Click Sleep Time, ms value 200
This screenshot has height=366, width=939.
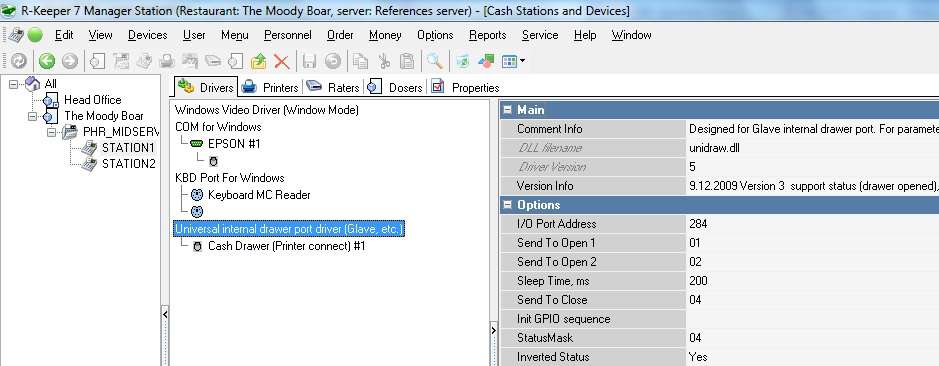(812, 281)
